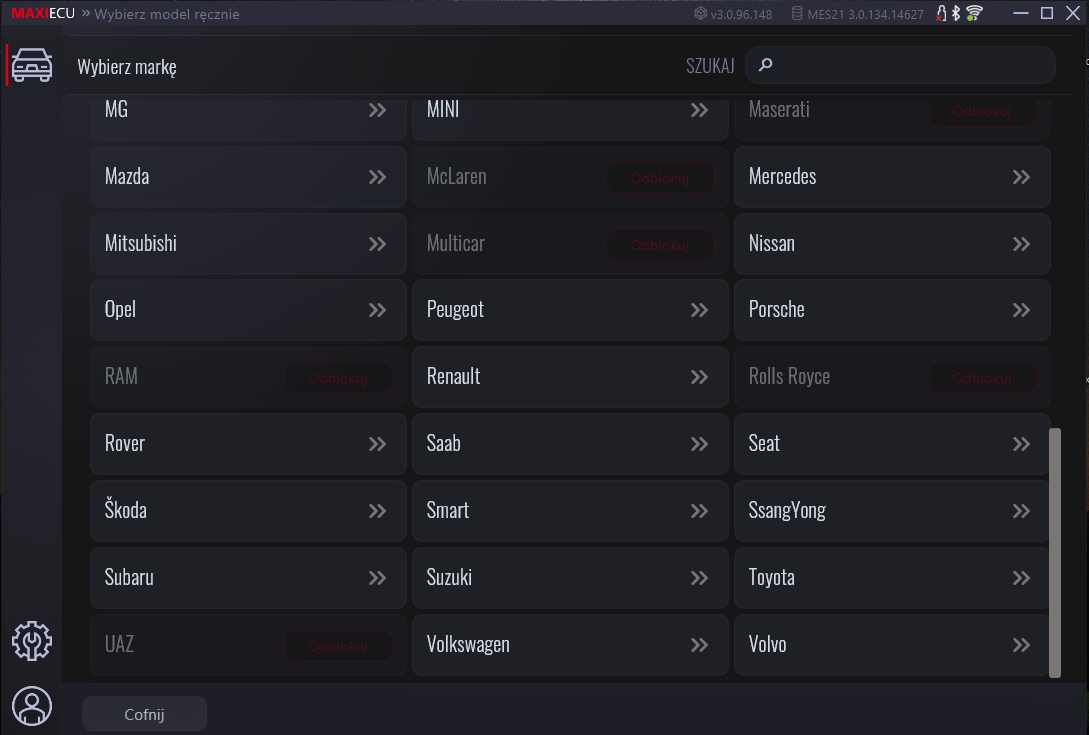Click the software version cube icon
Image resolution: width=1089 pixels, height=735 pixels.
[701, 13]
